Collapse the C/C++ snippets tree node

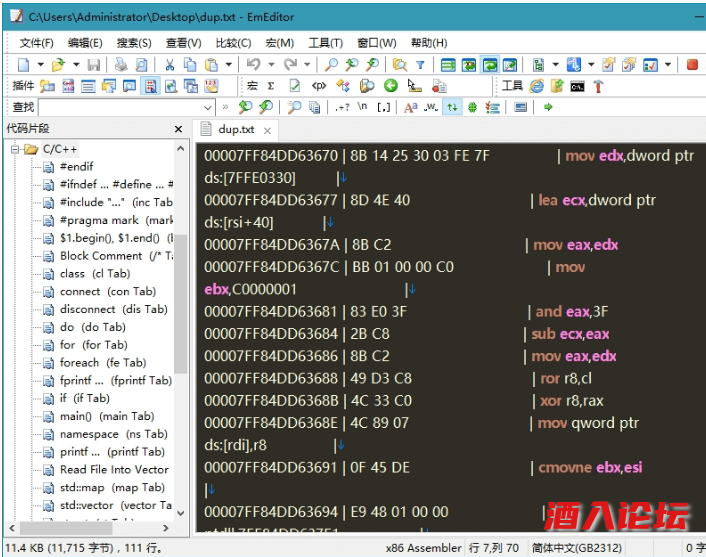pos(16,149)
